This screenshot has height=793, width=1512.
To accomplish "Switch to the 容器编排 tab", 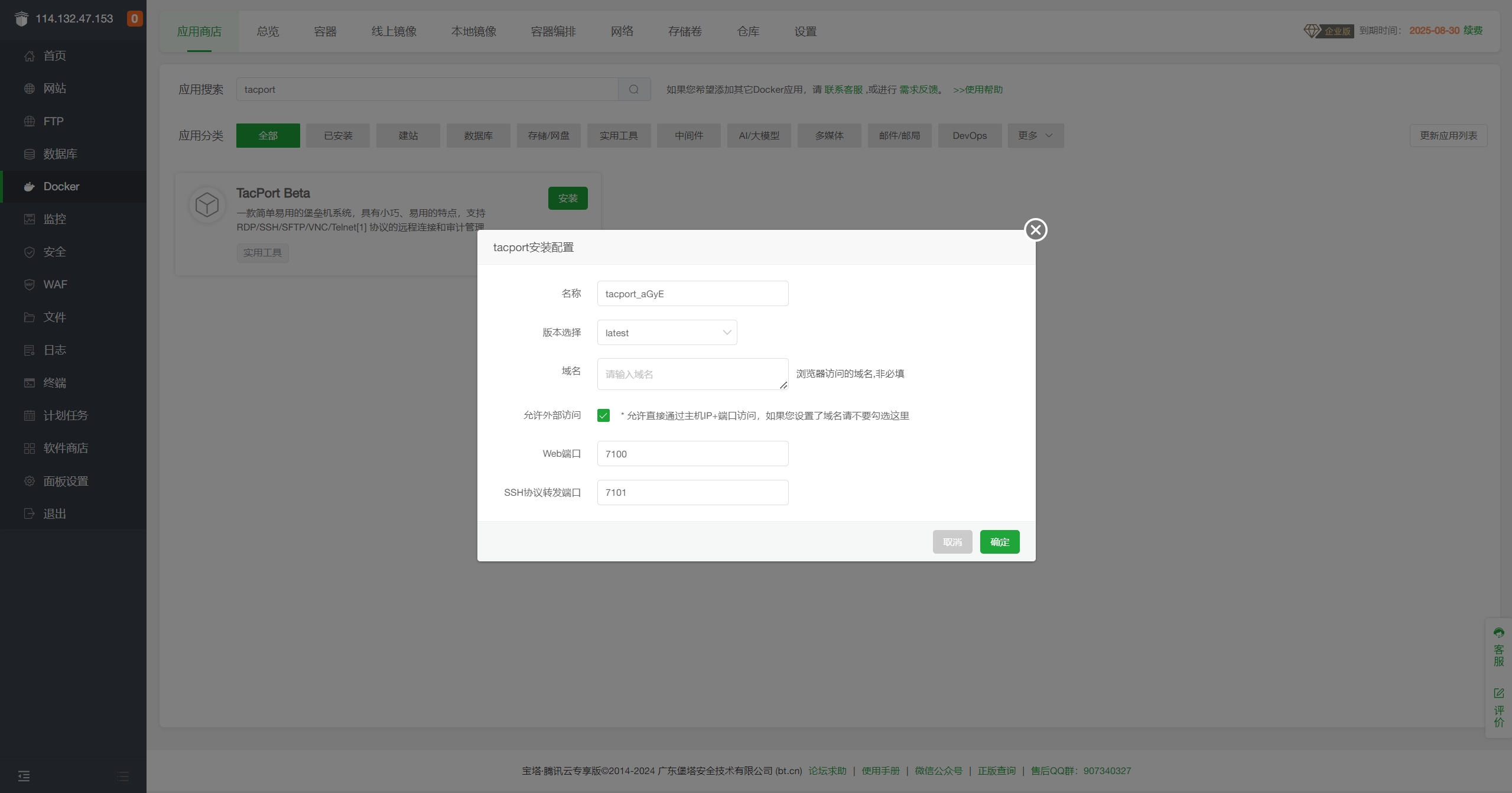I will pos(554,31).
